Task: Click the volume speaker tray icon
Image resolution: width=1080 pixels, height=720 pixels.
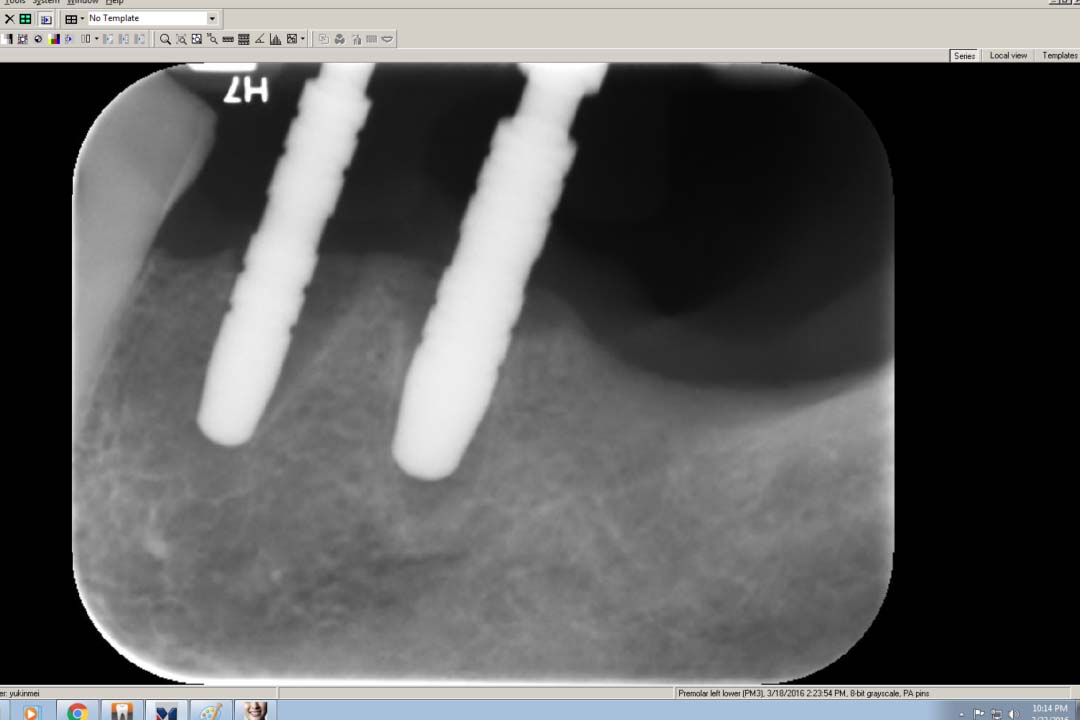Action: [x=1012, y=714]
